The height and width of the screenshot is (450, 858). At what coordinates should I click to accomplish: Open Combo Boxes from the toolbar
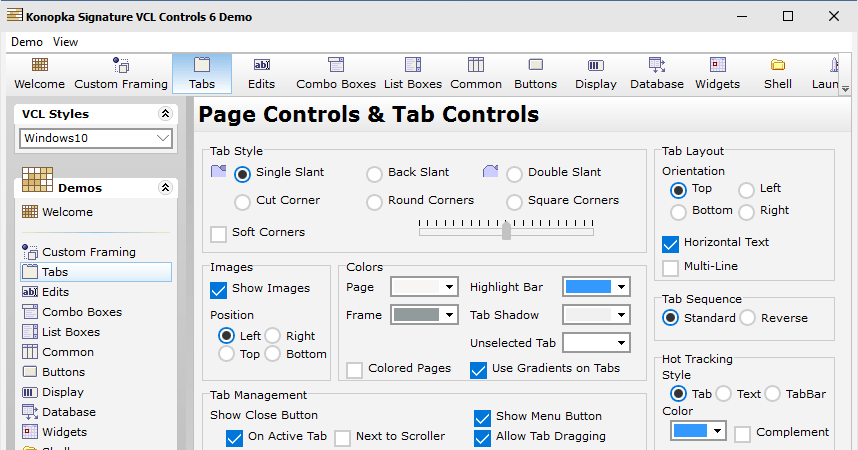336,74
